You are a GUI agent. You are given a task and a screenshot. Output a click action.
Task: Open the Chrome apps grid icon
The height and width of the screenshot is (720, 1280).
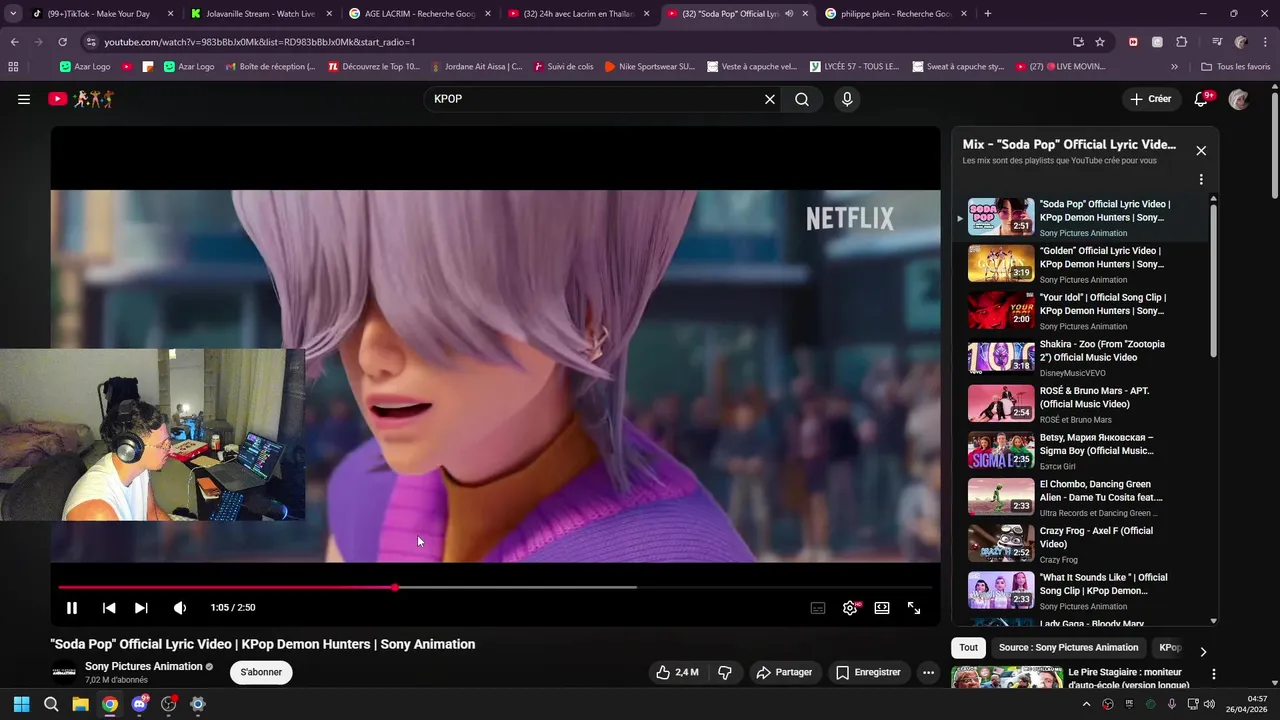coord(13,67)
